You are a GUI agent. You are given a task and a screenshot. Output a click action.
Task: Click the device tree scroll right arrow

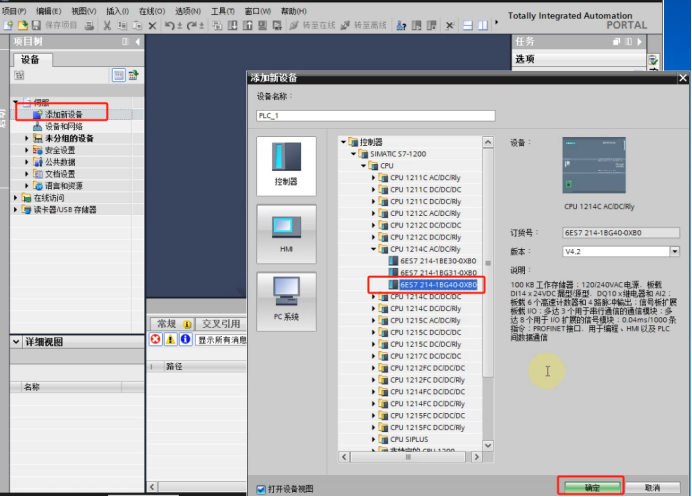click(476, 457)
